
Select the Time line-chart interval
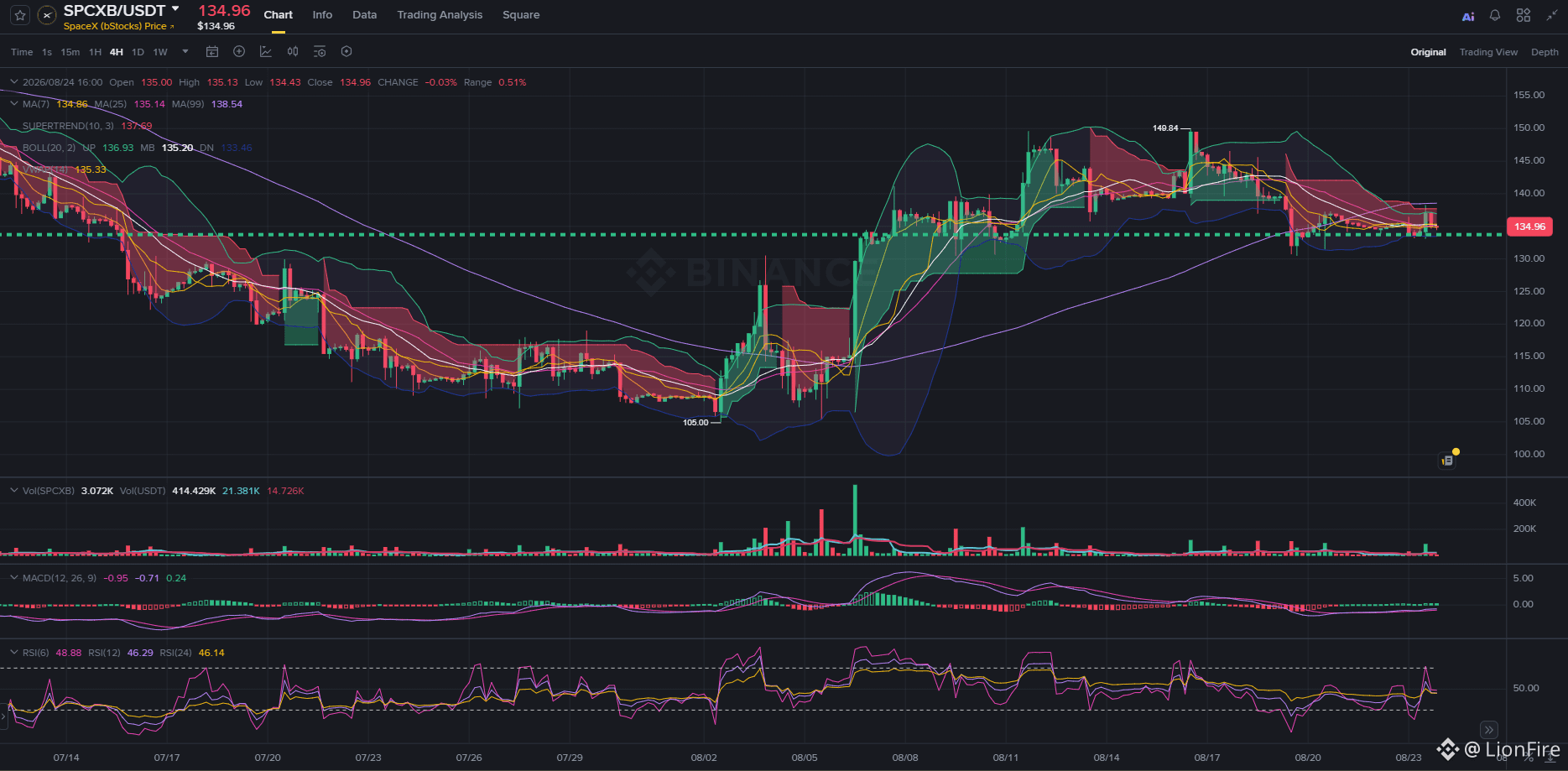[x=22, y=52]
